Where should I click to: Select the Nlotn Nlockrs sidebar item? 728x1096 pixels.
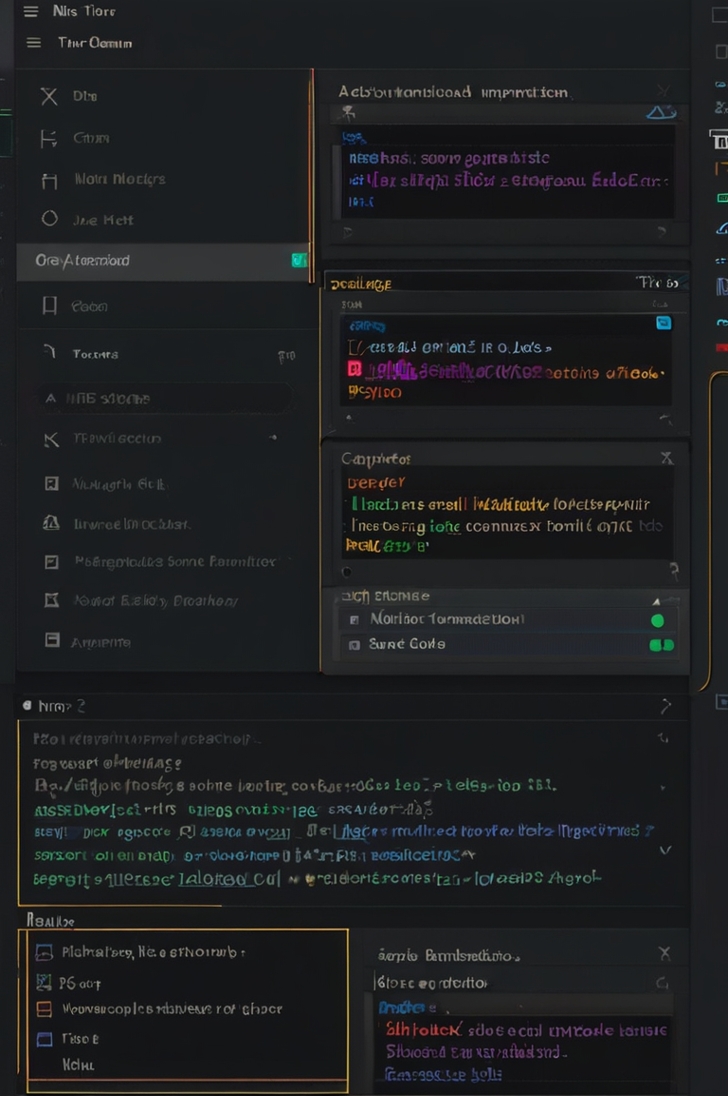pyautogui.click(x=120, y=180)
